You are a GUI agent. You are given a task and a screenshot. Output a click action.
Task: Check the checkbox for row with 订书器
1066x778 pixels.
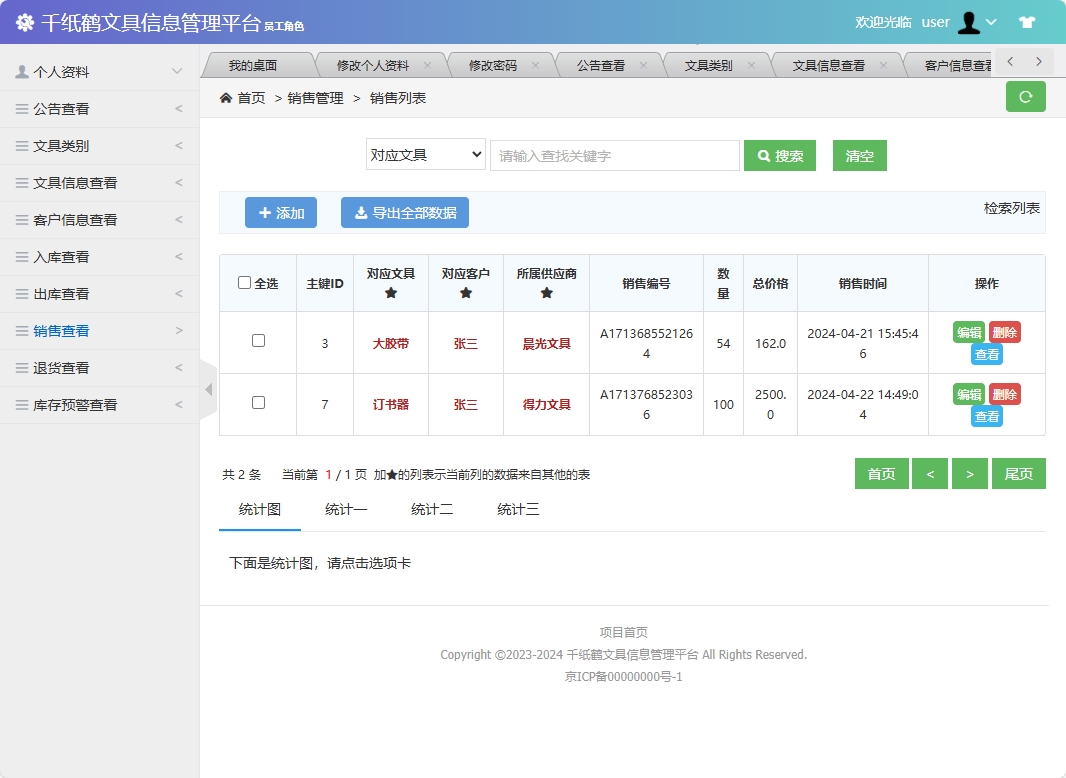pyautogui.click(x=258, y=404)
